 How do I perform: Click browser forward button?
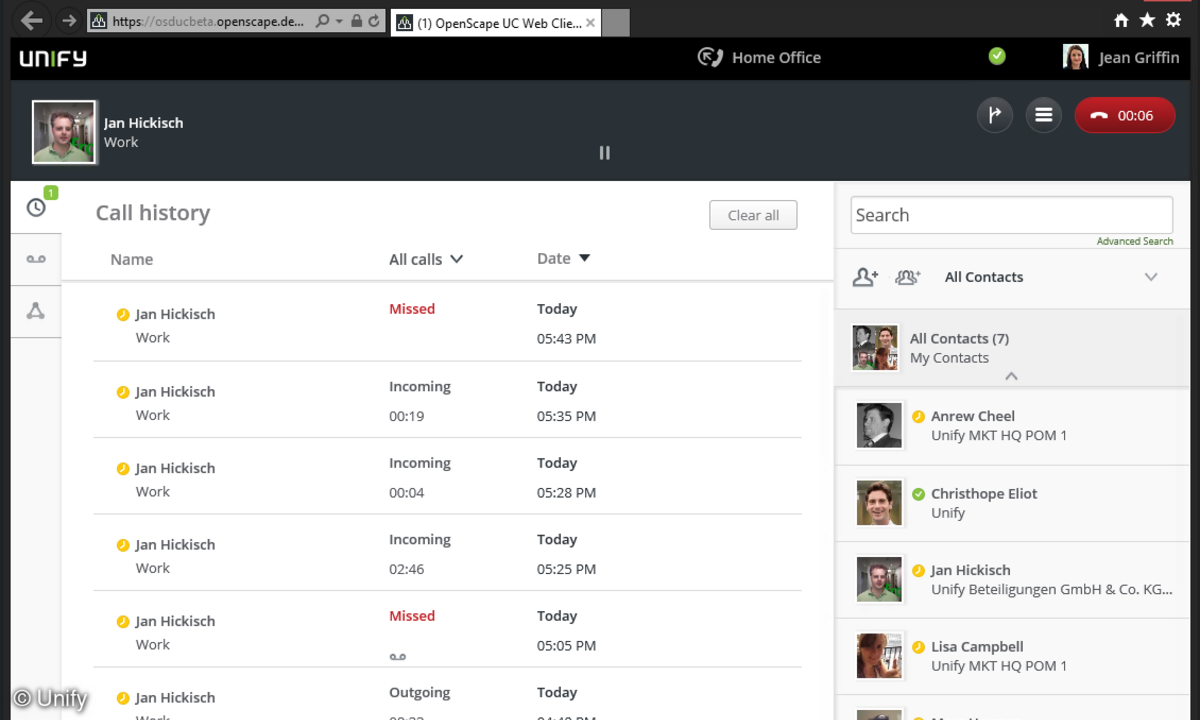(68, 20)
